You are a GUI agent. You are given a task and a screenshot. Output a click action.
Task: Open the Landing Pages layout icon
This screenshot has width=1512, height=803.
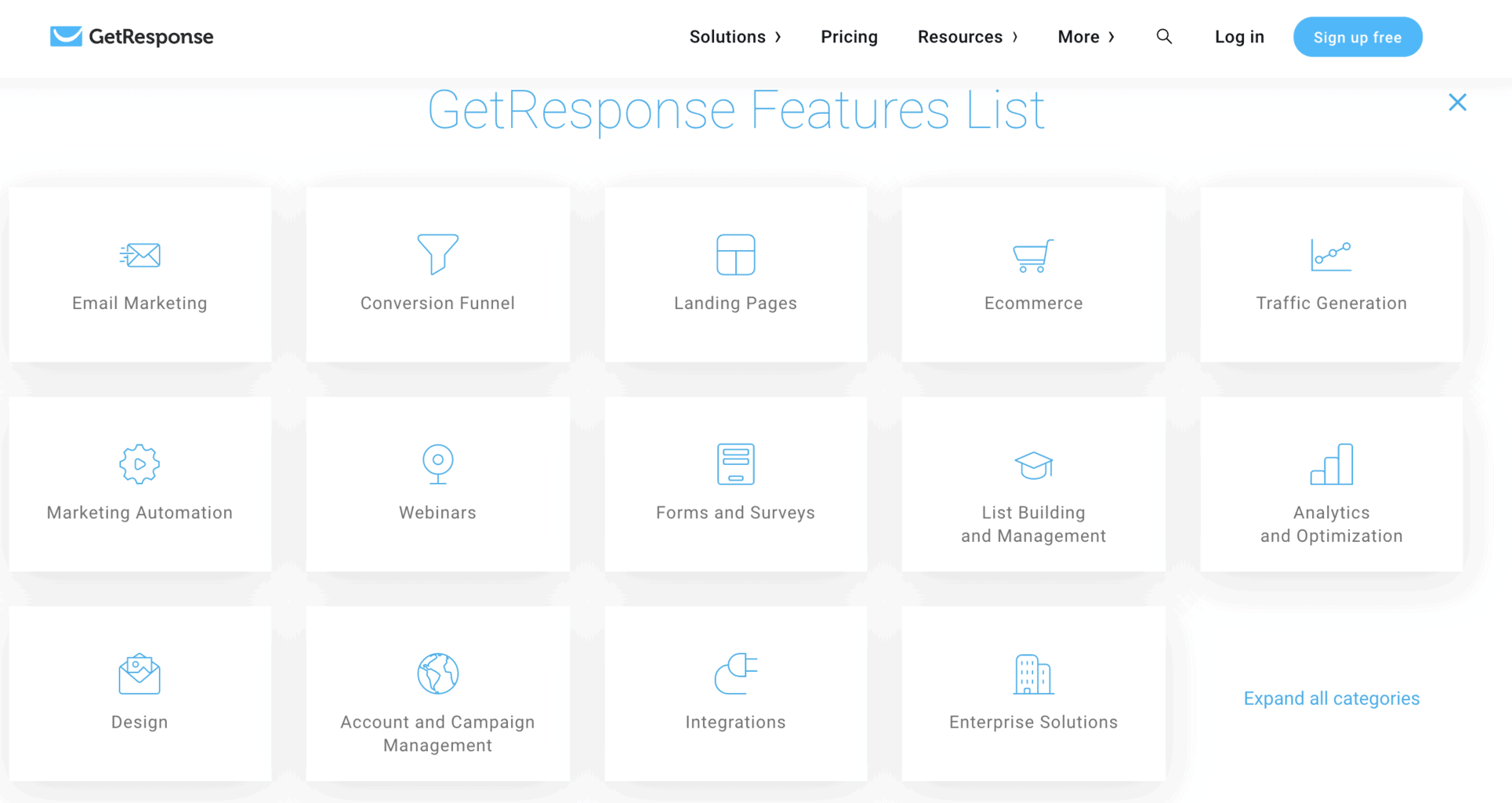coord(735,255)
